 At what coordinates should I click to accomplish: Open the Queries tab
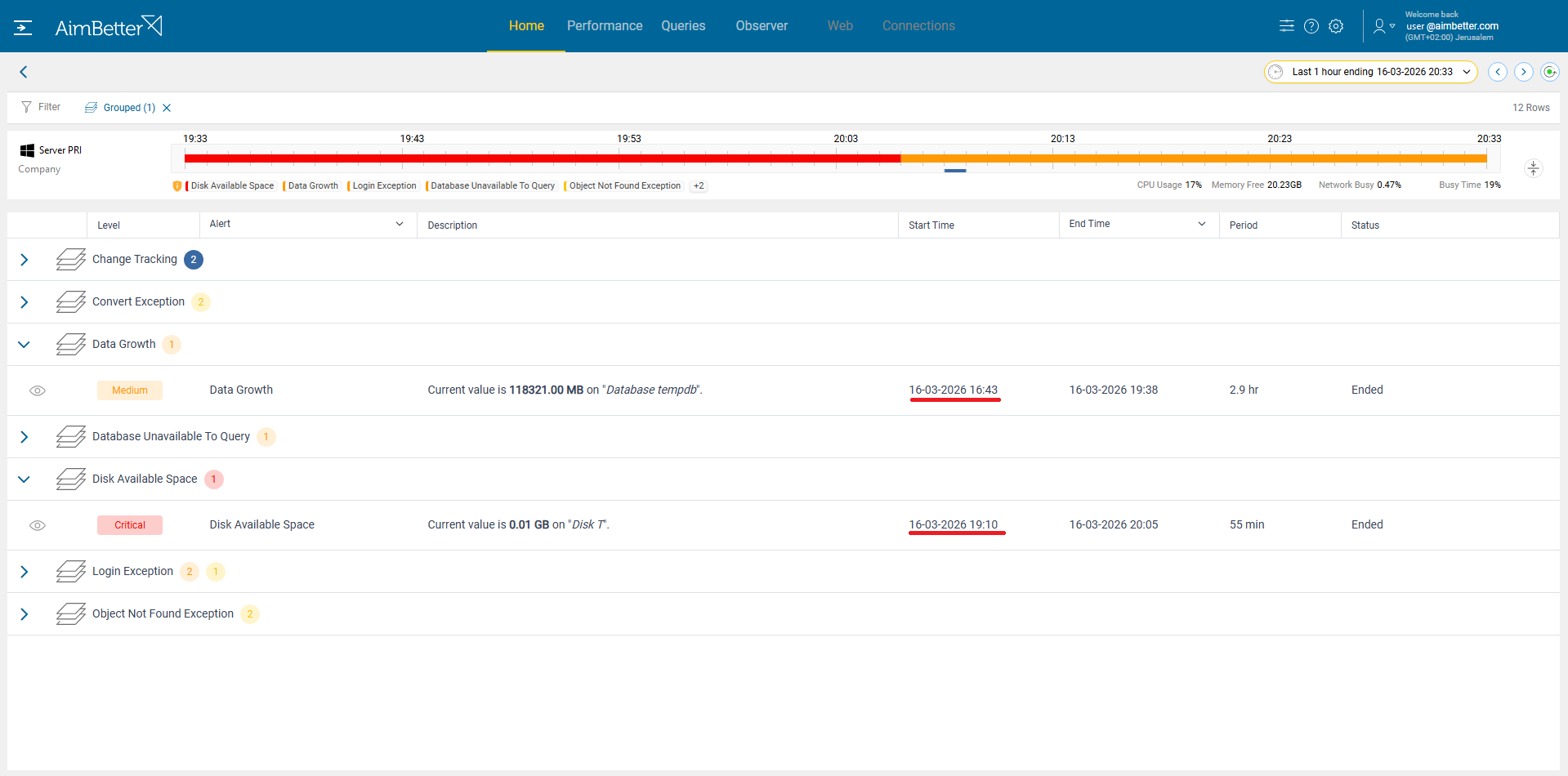point(683,26)
